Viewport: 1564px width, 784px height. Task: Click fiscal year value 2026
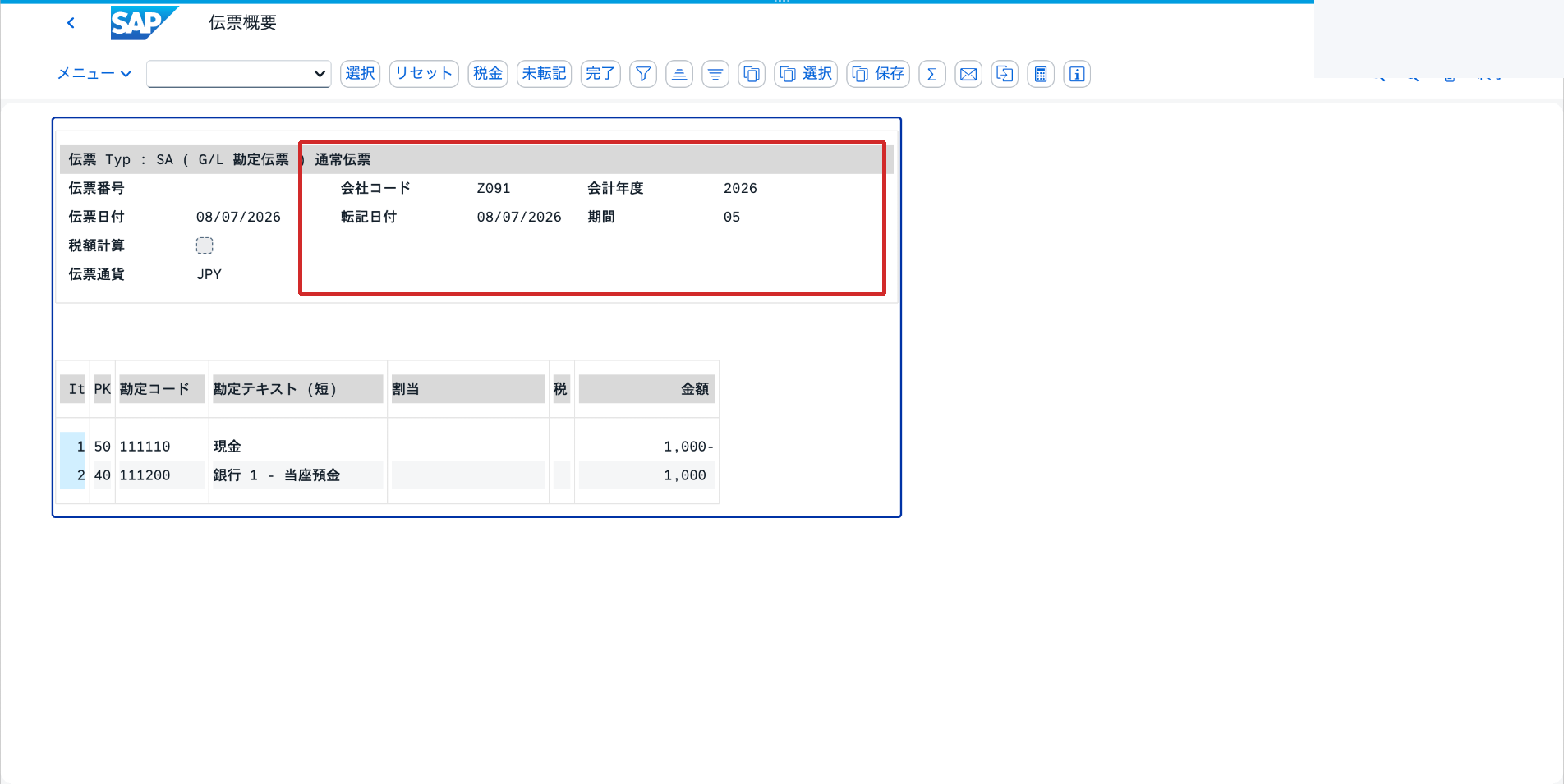740,188
